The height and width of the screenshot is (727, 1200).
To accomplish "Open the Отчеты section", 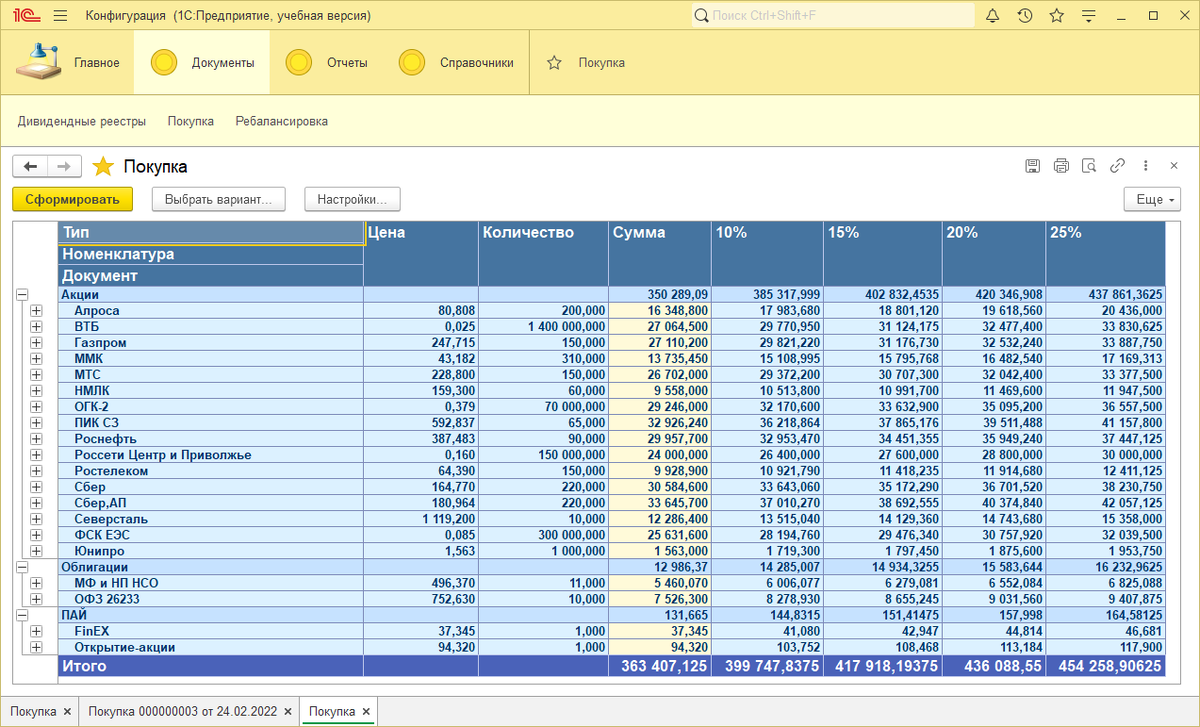I will click(x=327, y=63).
